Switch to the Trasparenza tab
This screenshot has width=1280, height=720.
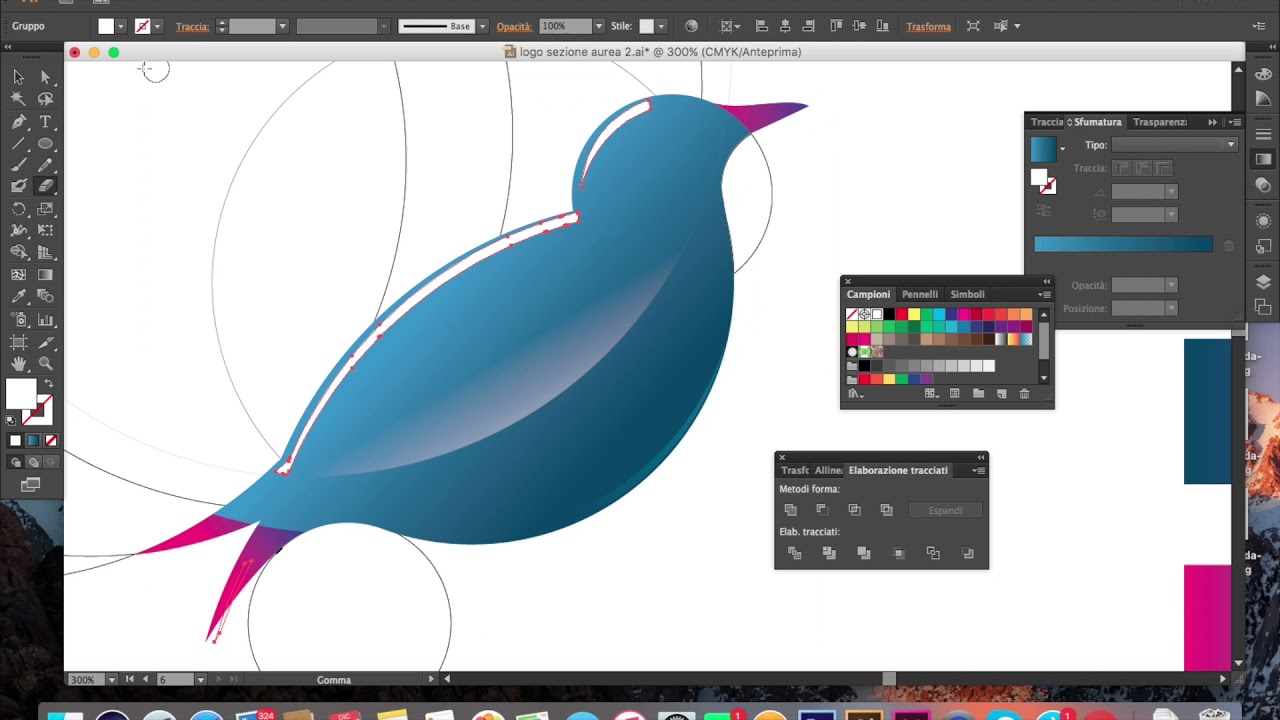(1160, 122)
